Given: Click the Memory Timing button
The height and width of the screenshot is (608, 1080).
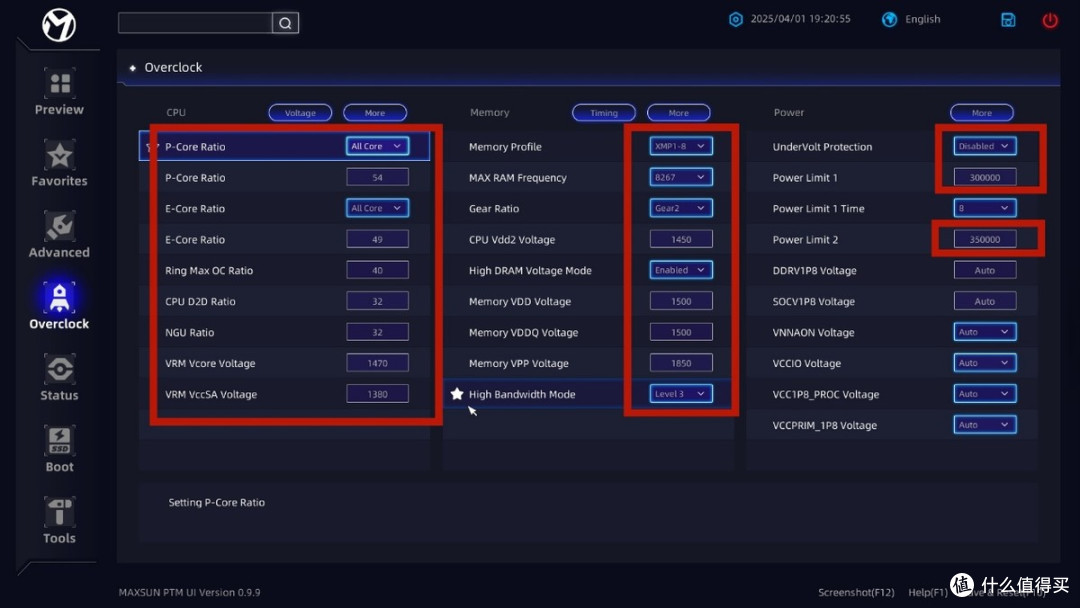Looking at the screenshot, I should click(x=604, y=113).
